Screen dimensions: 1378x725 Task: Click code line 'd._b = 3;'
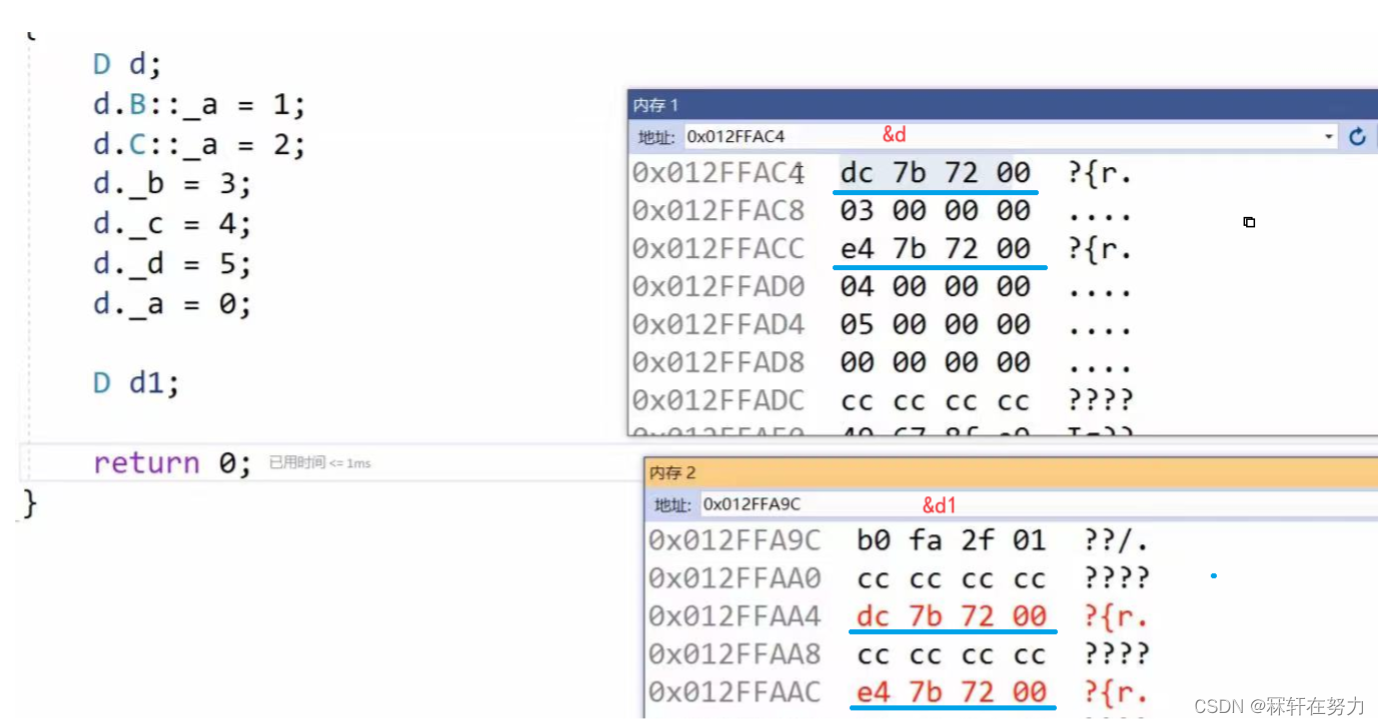click(x=172, y=184)
